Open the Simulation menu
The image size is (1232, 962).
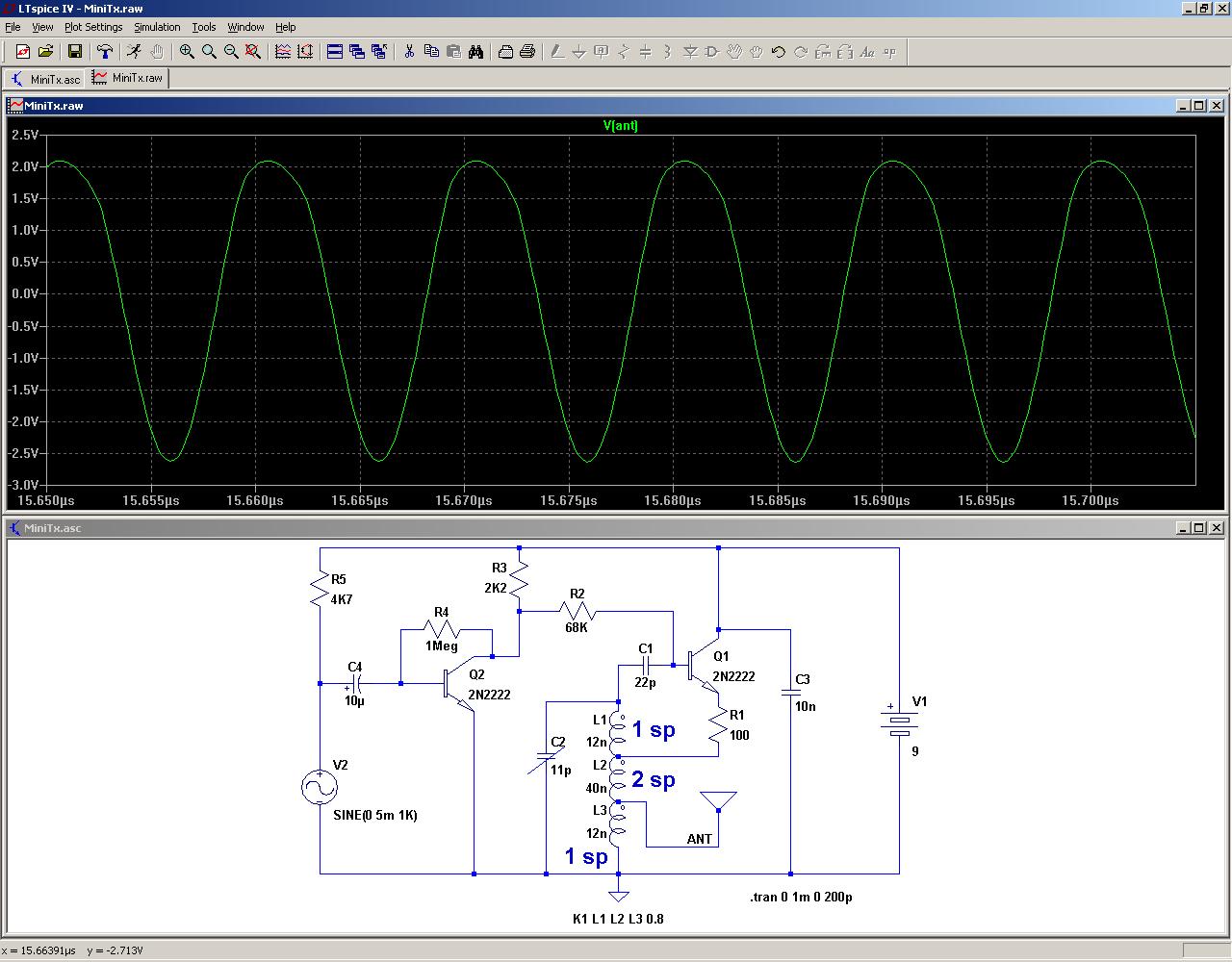pyautogui.click(x=157, y=27)
